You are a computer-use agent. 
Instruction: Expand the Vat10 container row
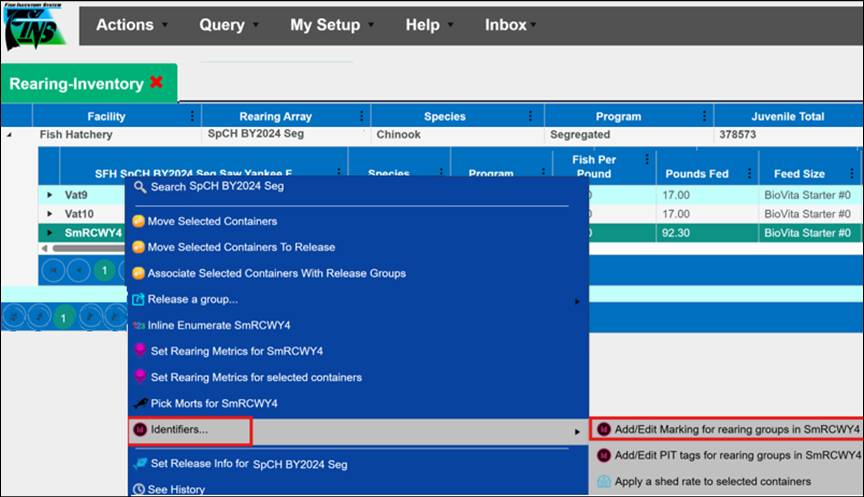click(50, 213)
